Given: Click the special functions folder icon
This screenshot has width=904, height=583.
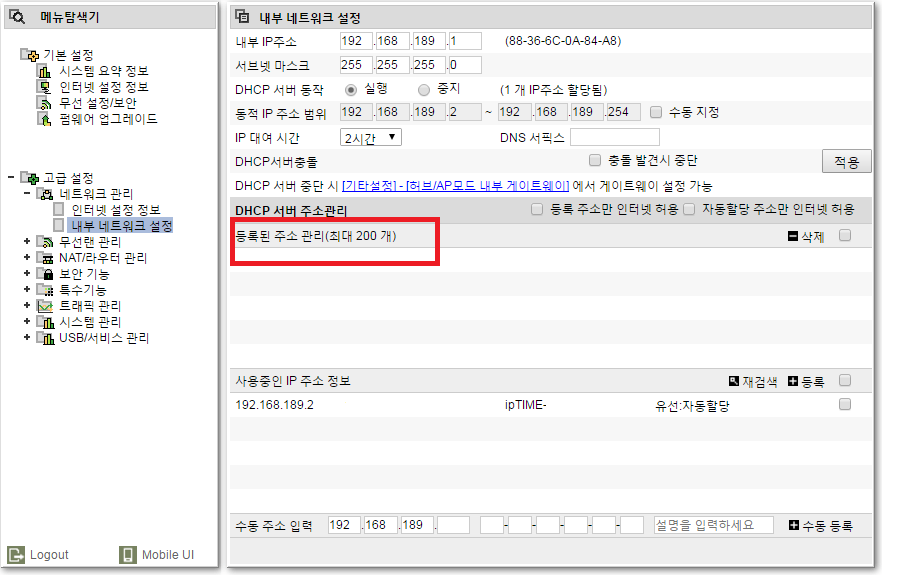Looking at the screenshot, I should (45, 289).
